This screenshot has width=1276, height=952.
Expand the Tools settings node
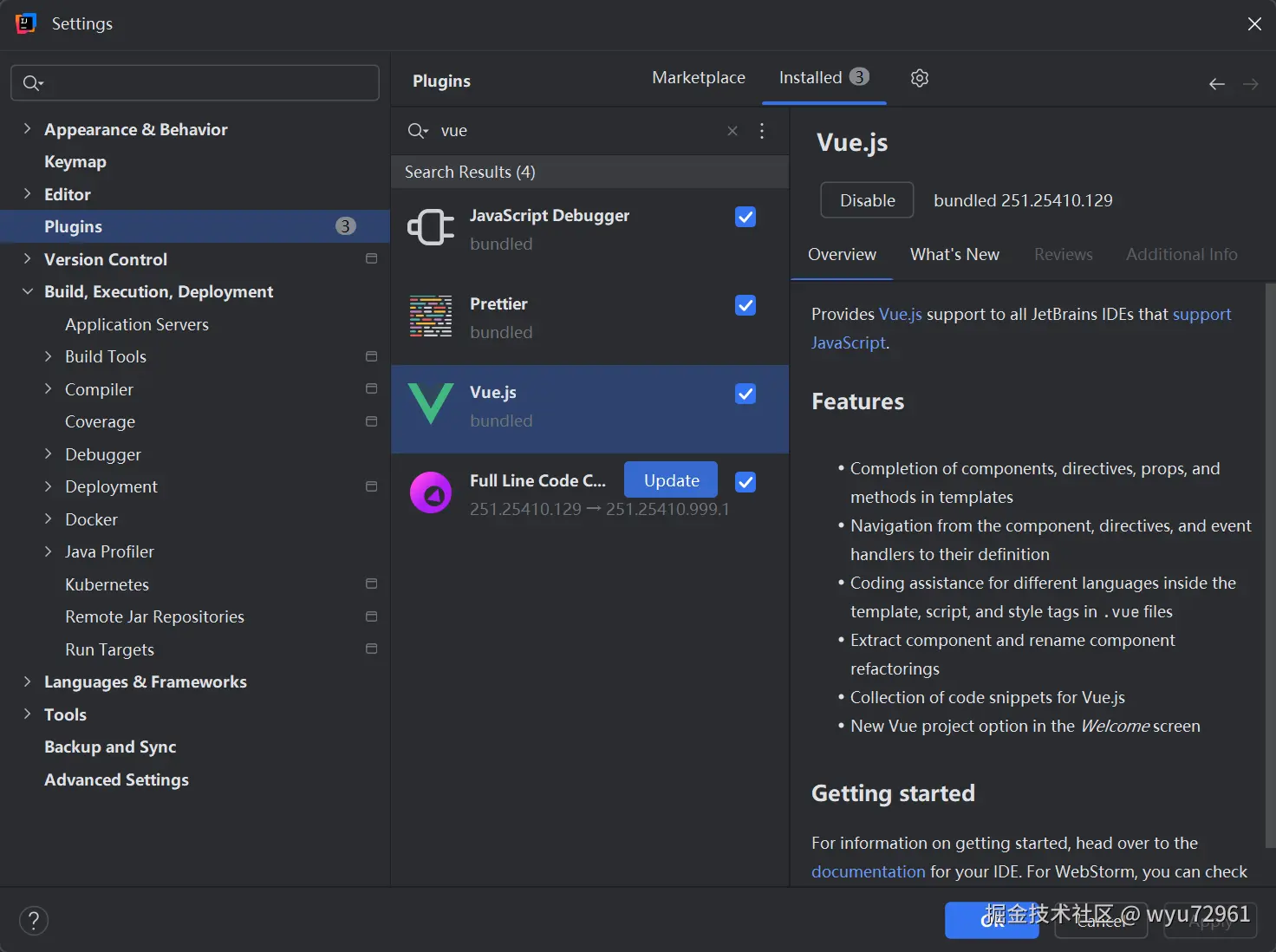[27, 714]
